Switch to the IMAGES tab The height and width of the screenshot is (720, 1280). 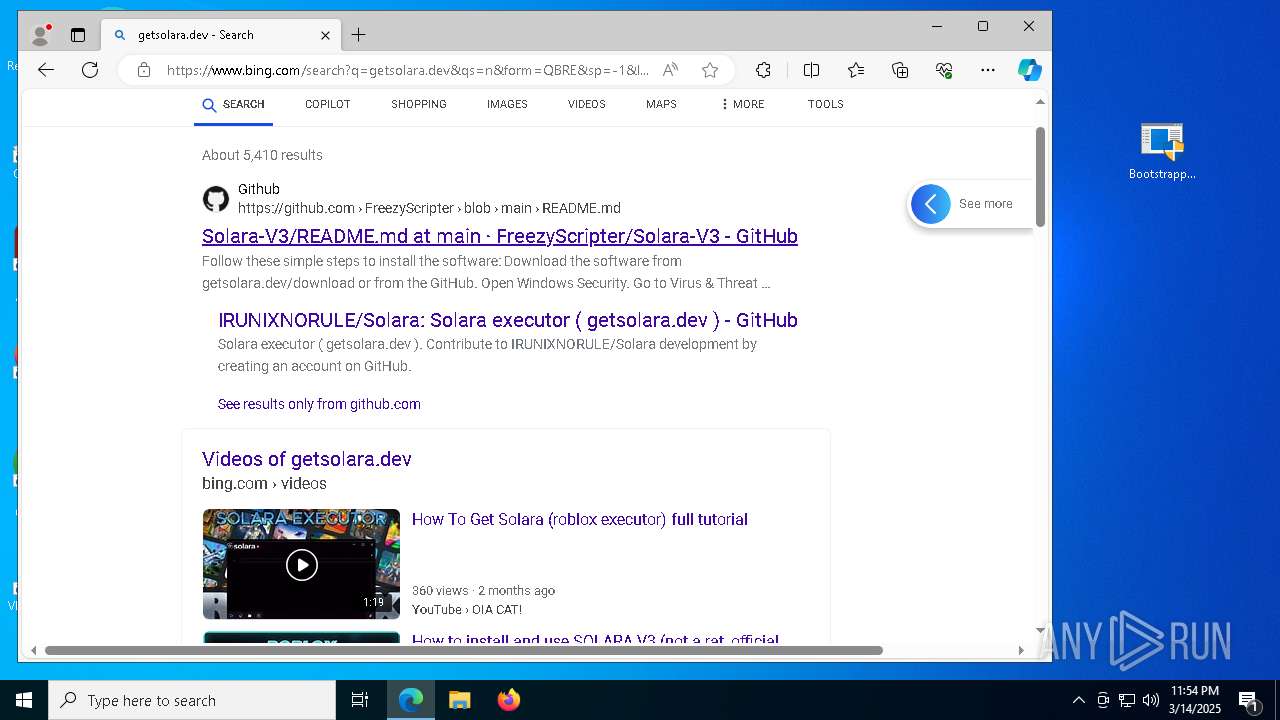(507, 104)
